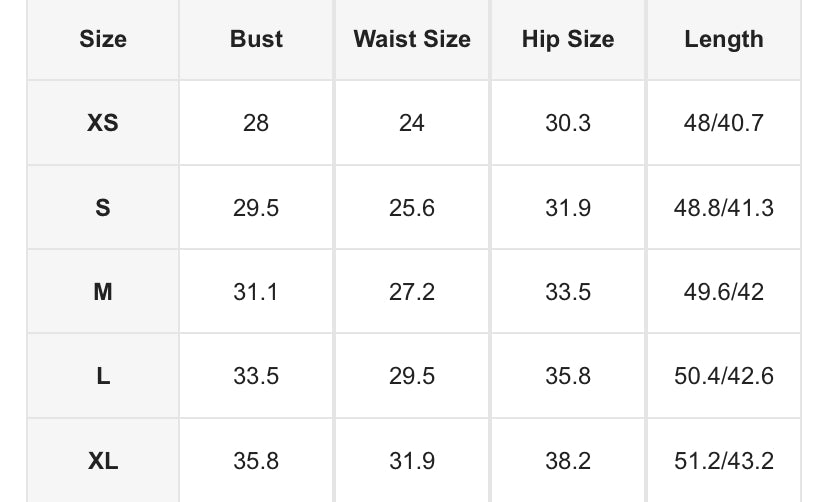Click the XL hip value 38.2
The image size is (828, 502).
tap(568, 461)
